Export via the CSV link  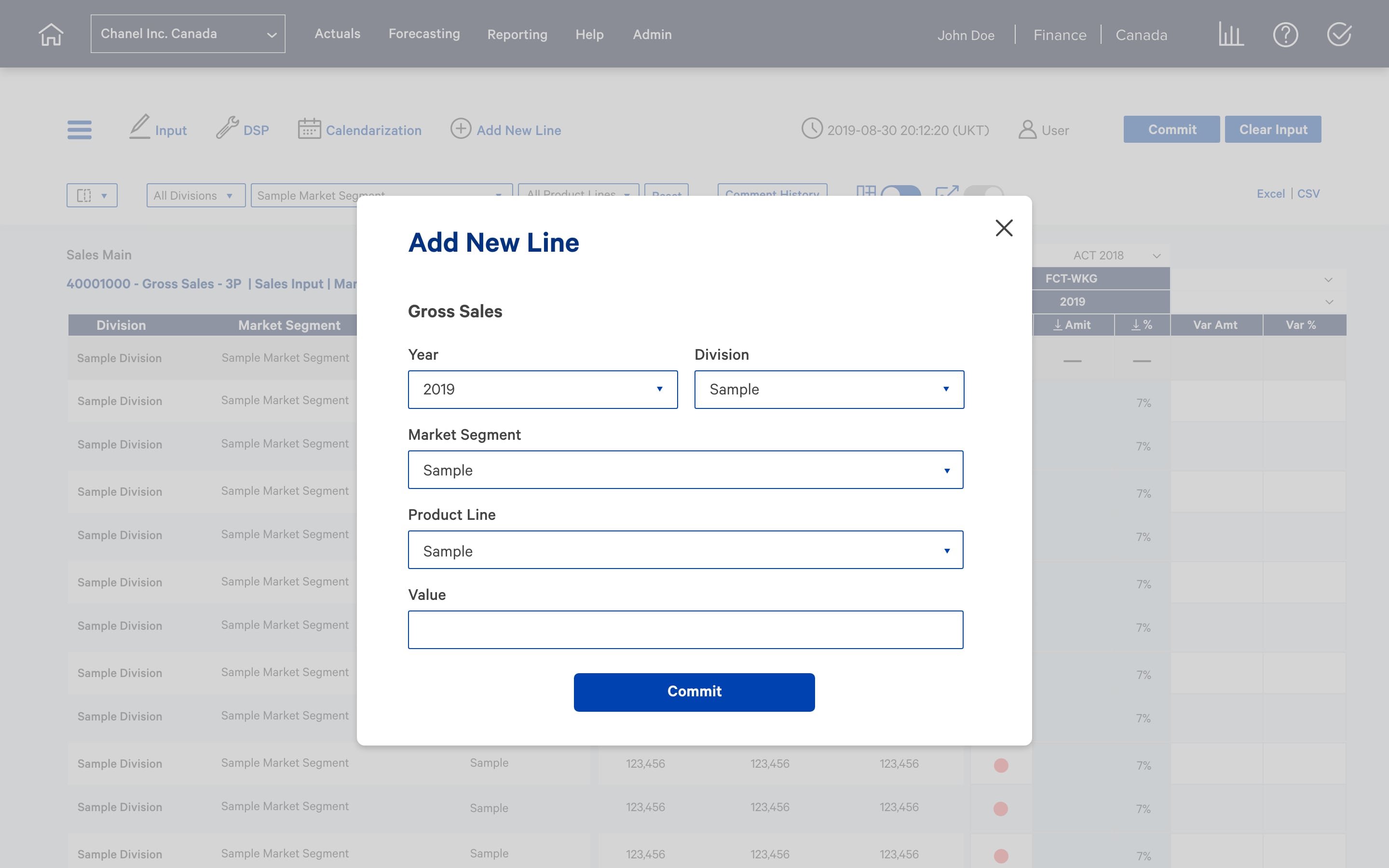(x=1308, y=194)
